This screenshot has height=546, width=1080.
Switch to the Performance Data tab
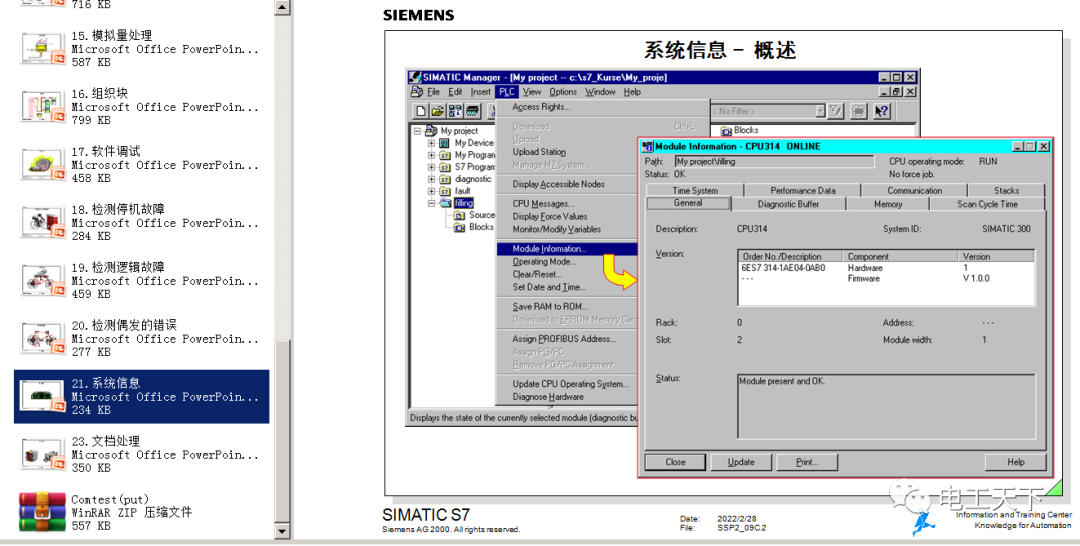point(802,190)
